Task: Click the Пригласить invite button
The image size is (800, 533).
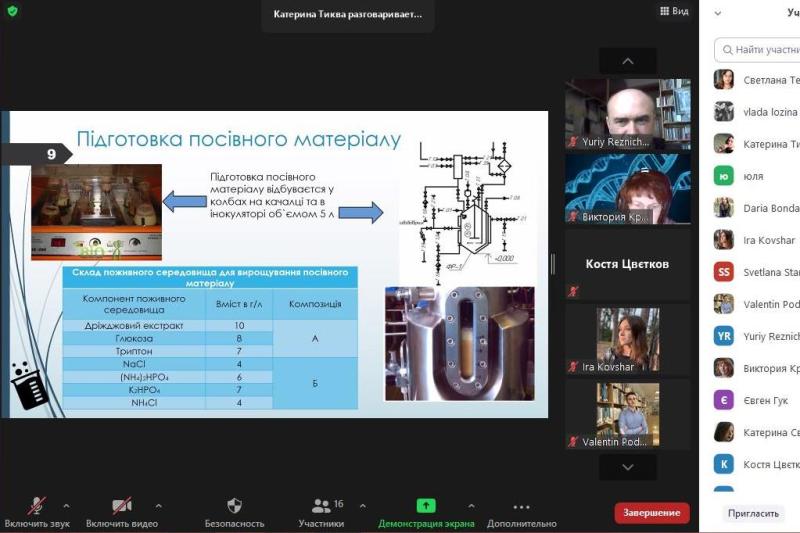Action: [x=753, y=513]
